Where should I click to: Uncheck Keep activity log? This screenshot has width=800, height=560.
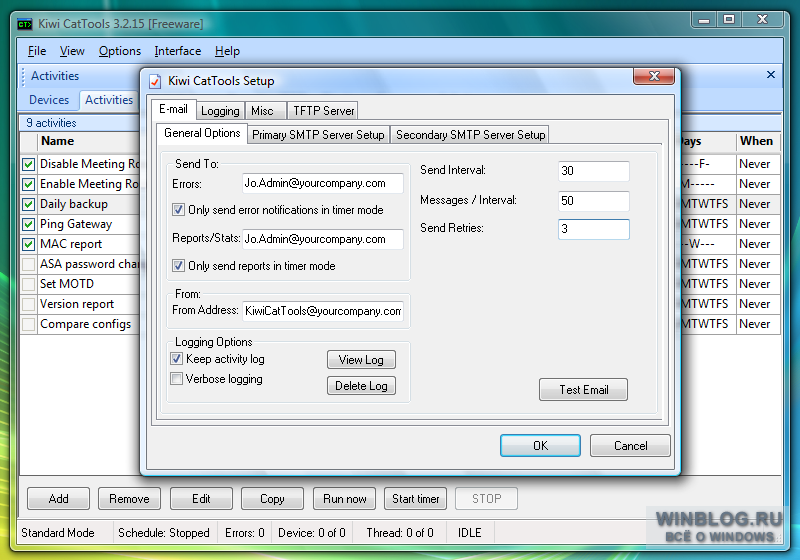[x=177, y=359]
